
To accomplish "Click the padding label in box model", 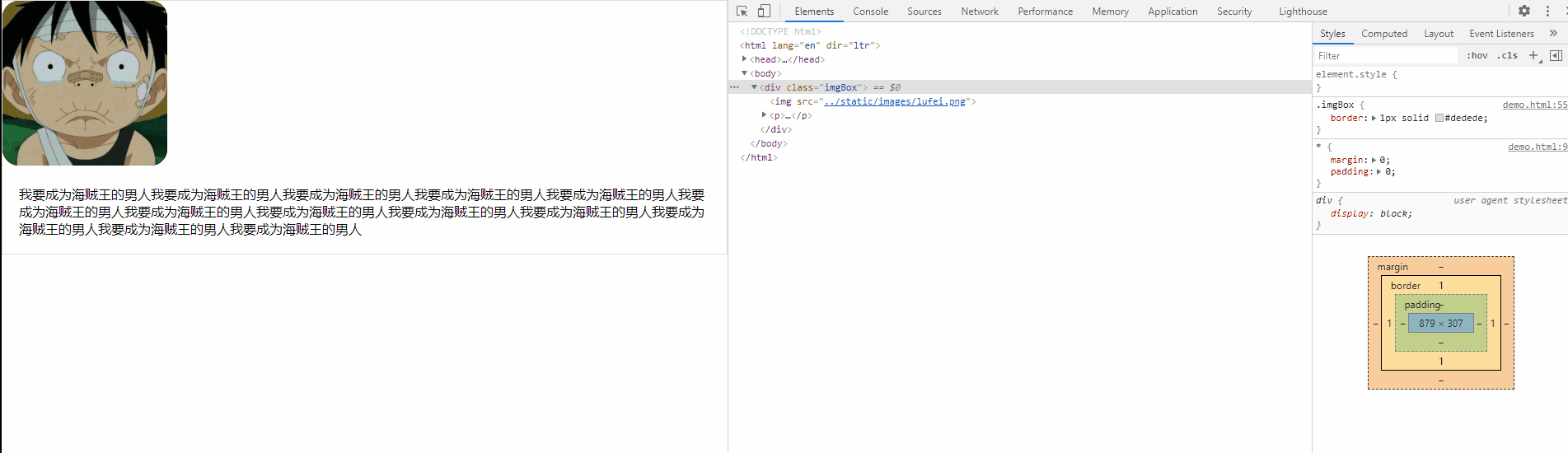I will click(1422, 305).
